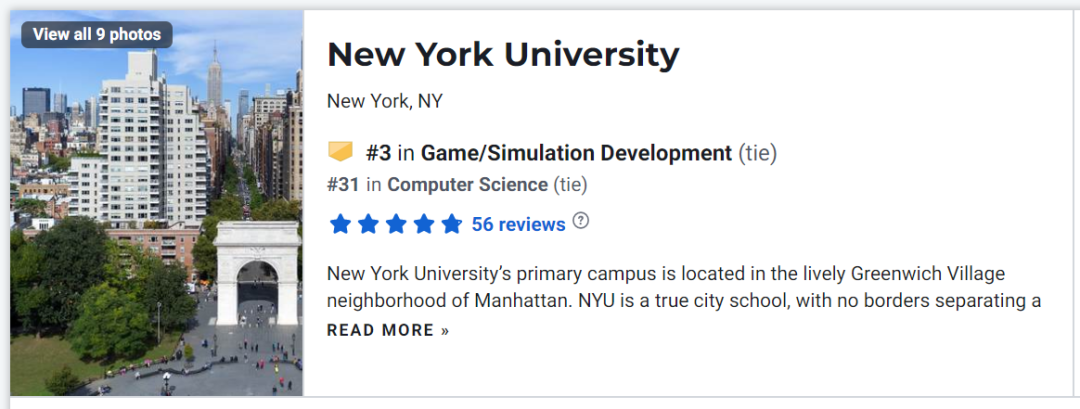Viewport: 1080px width, 409px height.
Task: Open the 56 reviews link
Action: (519, 224)
